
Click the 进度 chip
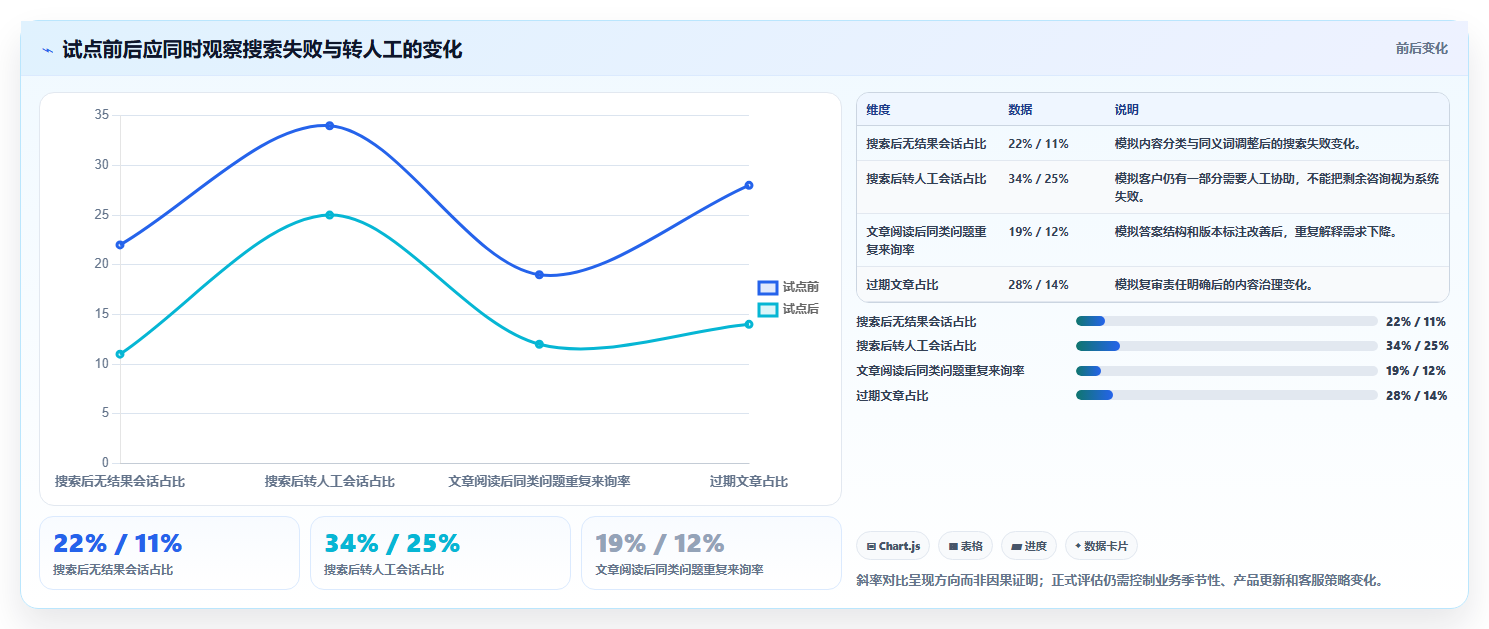click(1029, 546)
